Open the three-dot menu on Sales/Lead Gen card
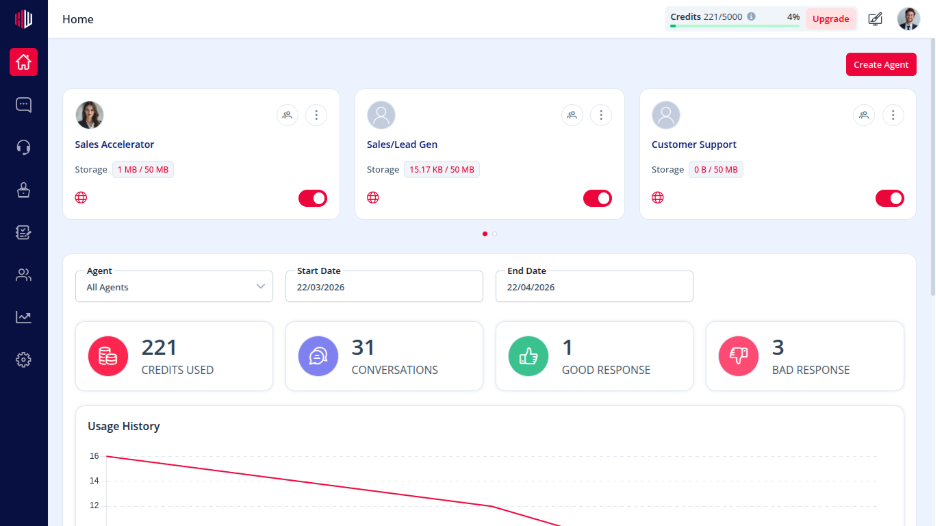This screenshot has width=936, height=526. 601,115
